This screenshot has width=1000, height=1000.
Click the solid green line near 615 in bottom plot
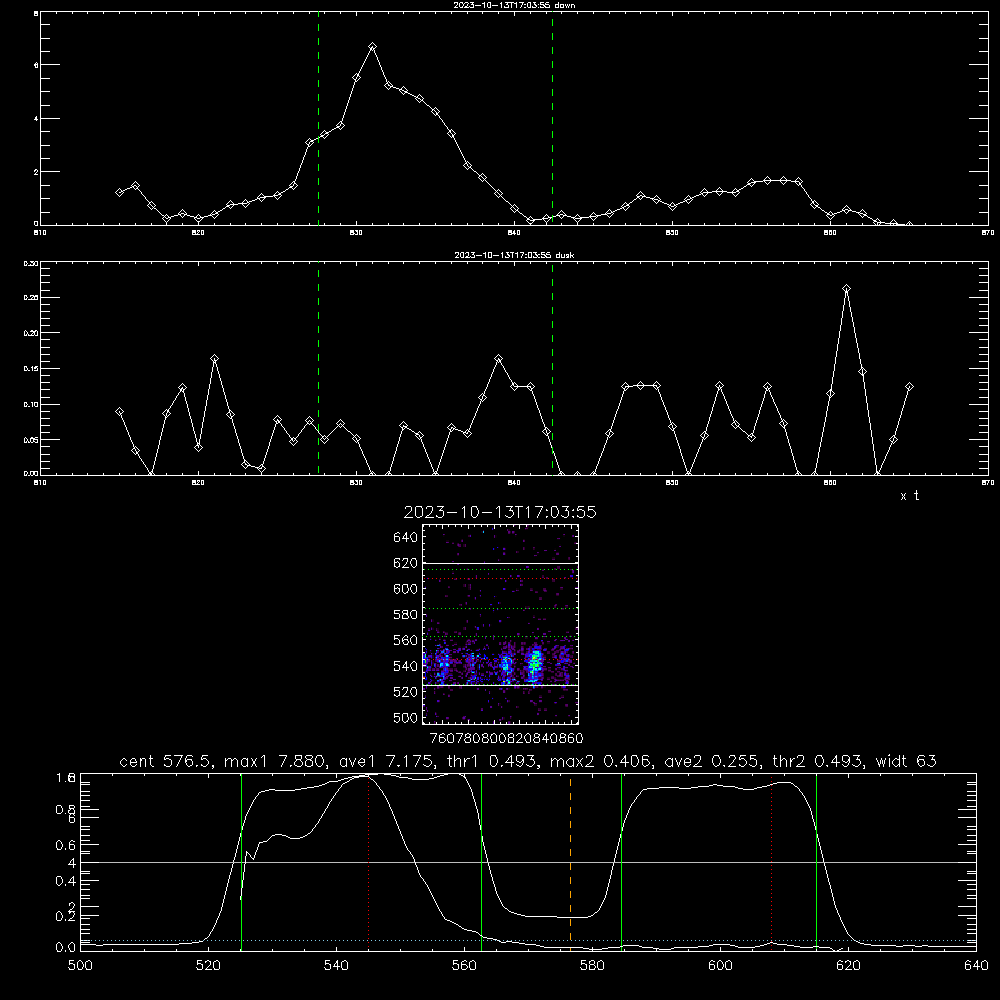pyautogui.click(x=816, y=862)
